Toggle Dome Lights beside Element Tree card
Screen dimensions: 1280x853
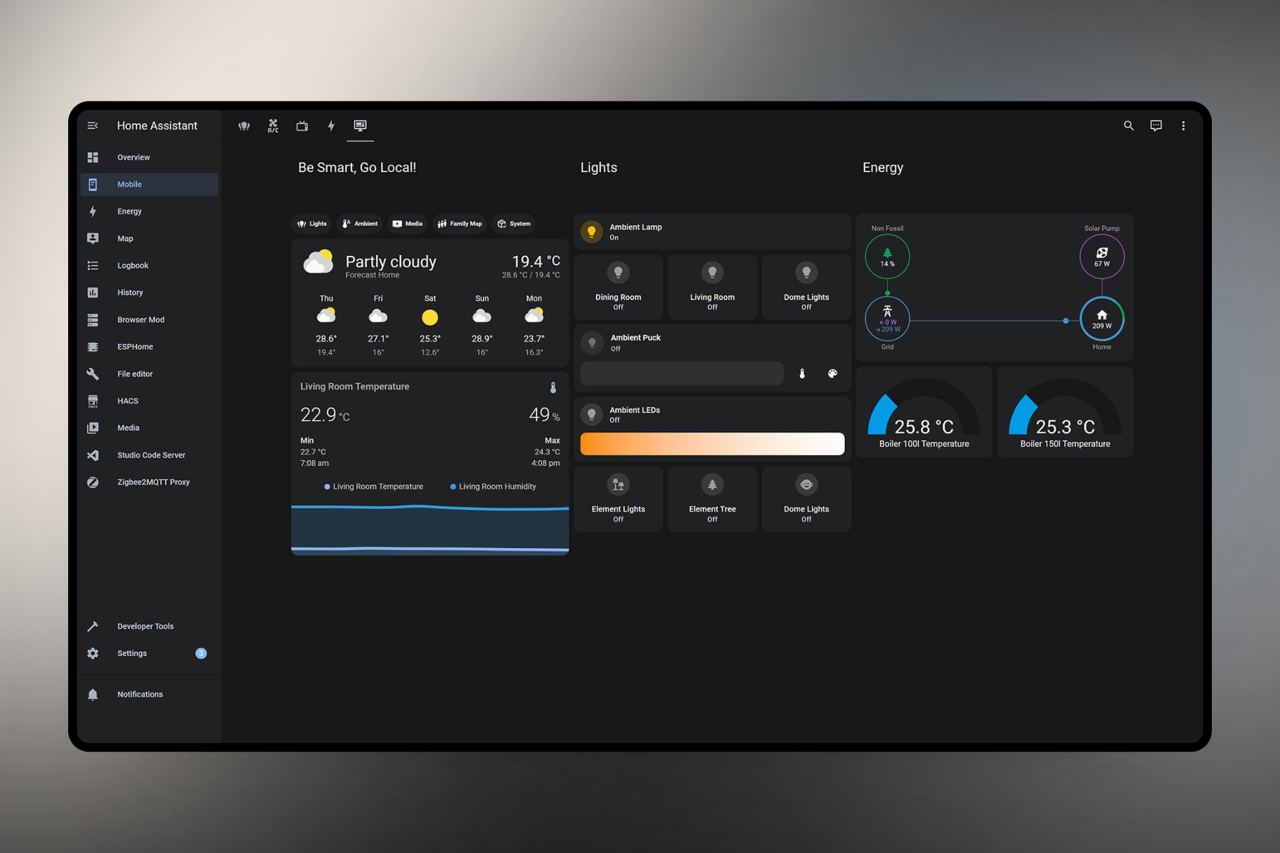[x=806, y=499]
